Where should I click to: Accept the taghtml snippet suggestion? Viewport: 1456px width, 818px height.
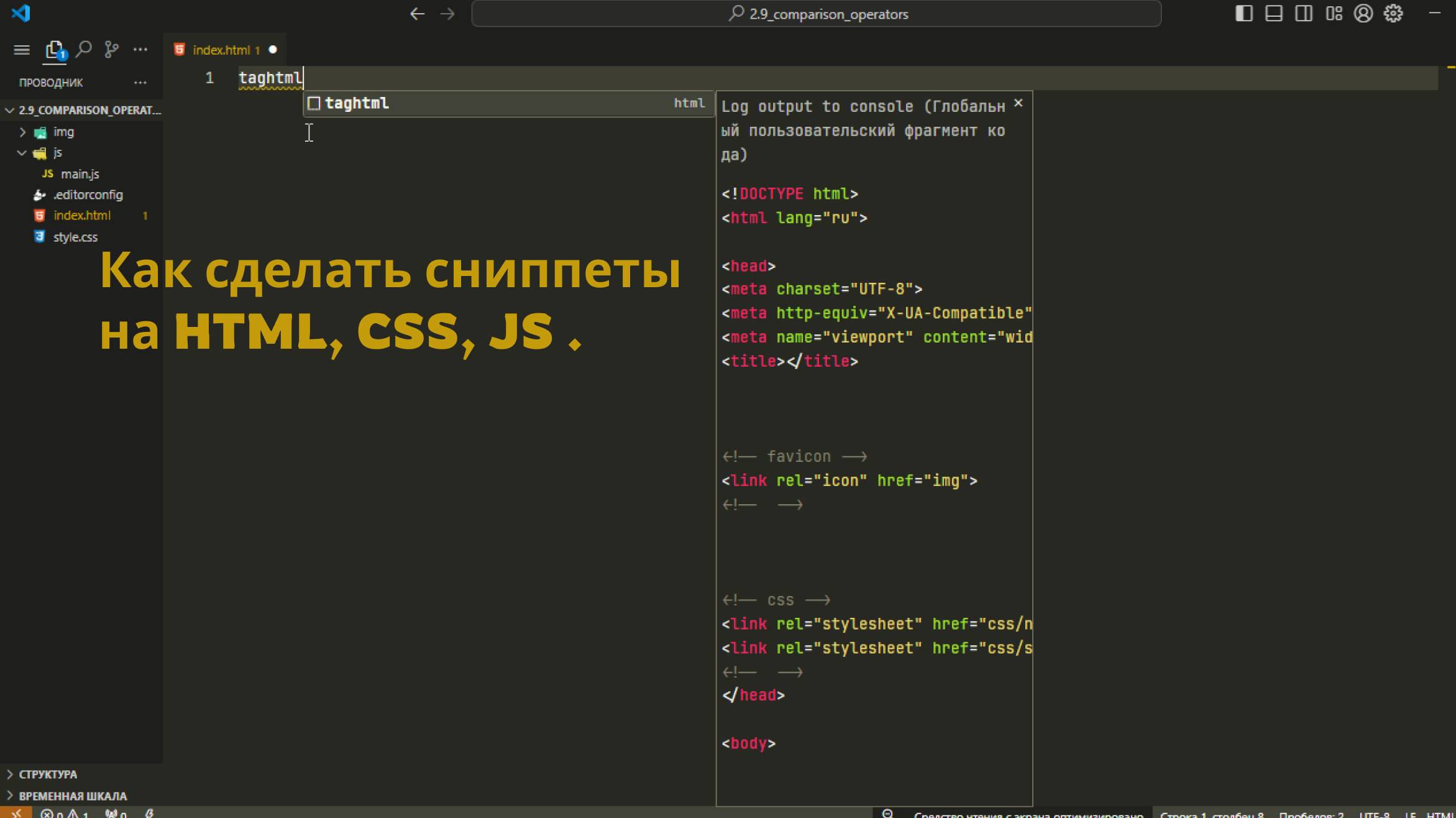[x=508, y=103]
